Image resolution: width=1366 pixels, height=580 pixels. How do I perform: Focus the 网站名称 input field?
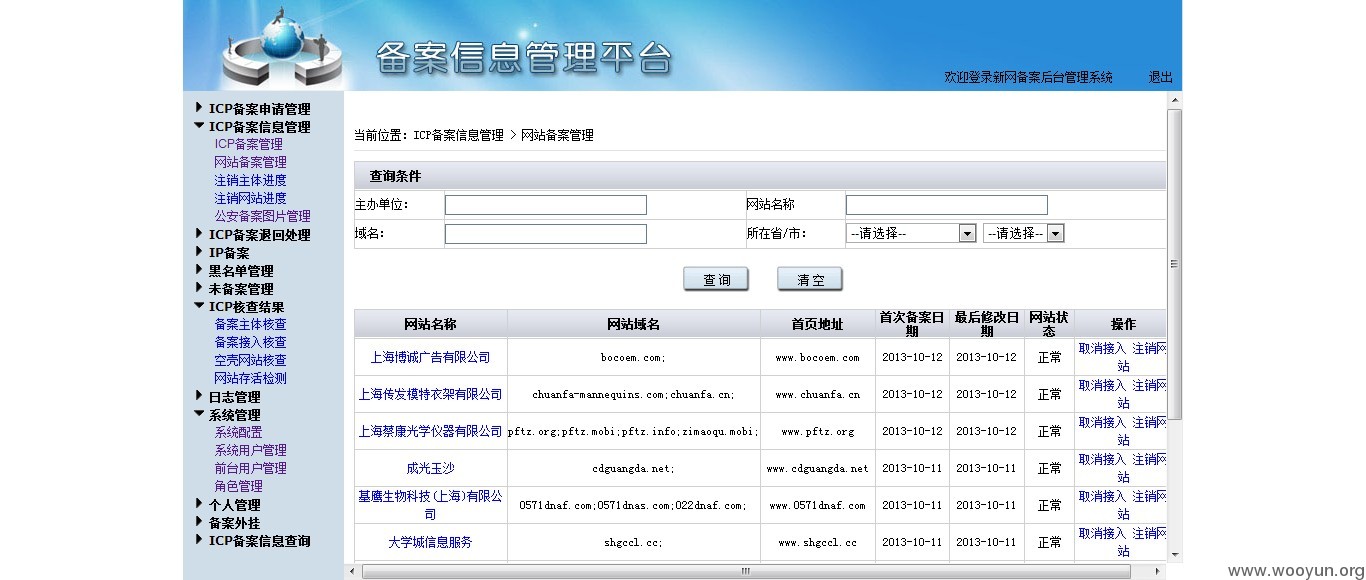pyautogui.click(x=947, y=205)
